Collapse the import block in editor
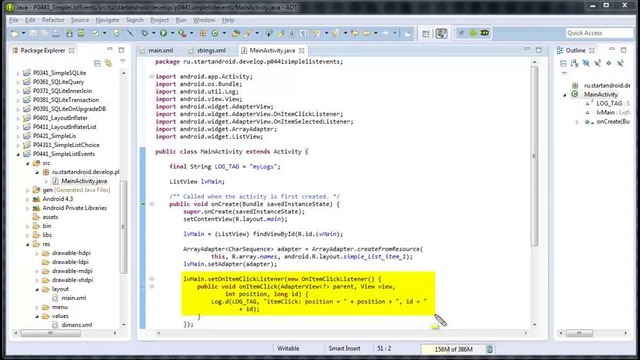 coord(151,76)
